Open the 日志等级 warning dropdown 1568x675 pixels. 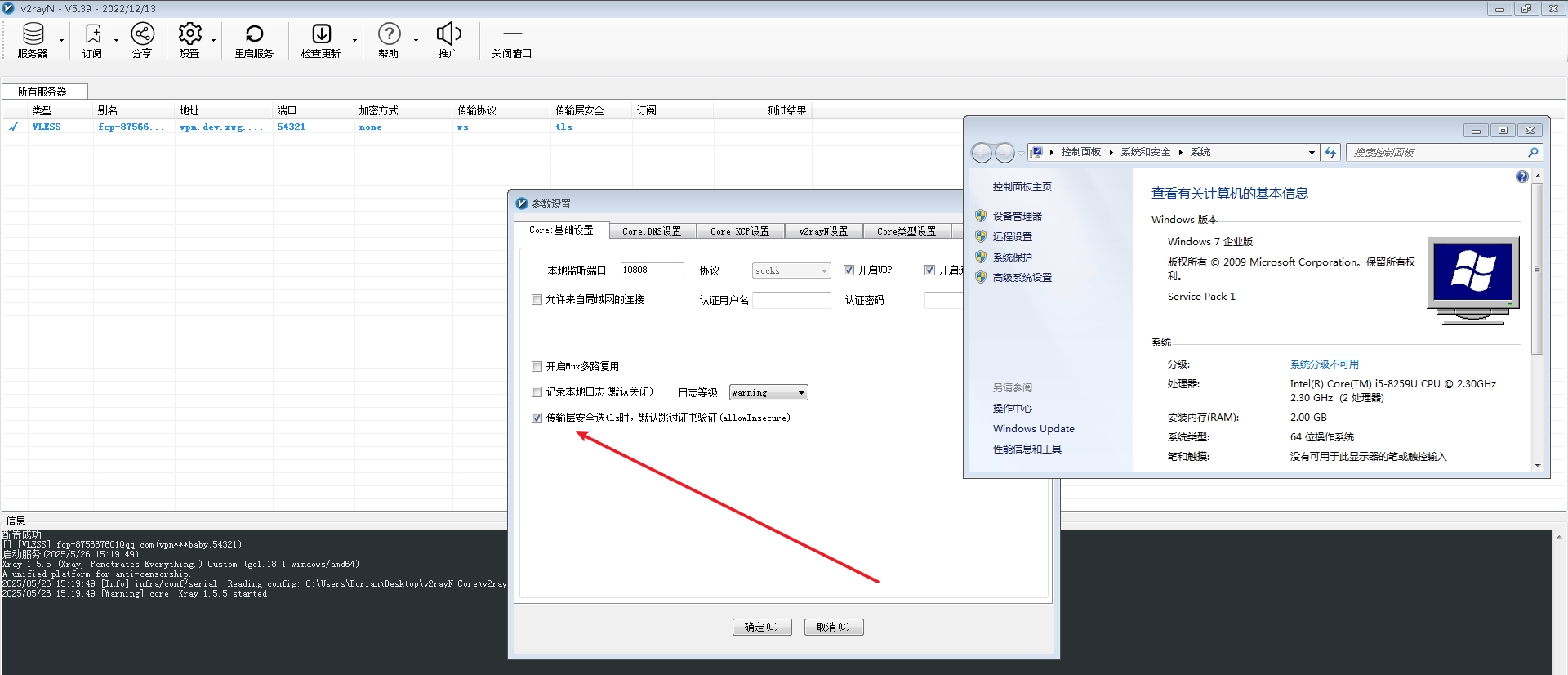click(x=768, y=393)
